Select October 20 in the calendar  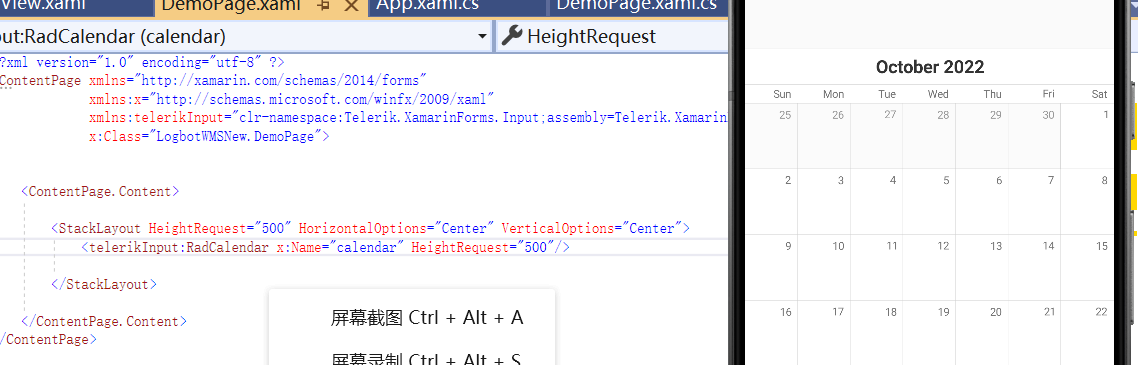tap(982, 332)
